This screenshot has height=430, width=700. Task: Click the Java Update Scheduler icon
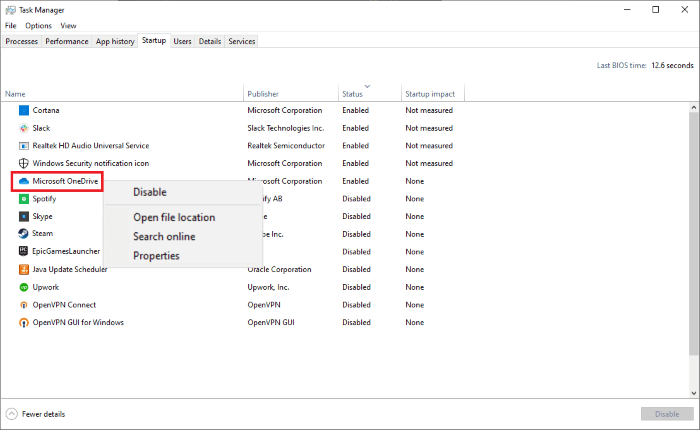tap(24, 269)
